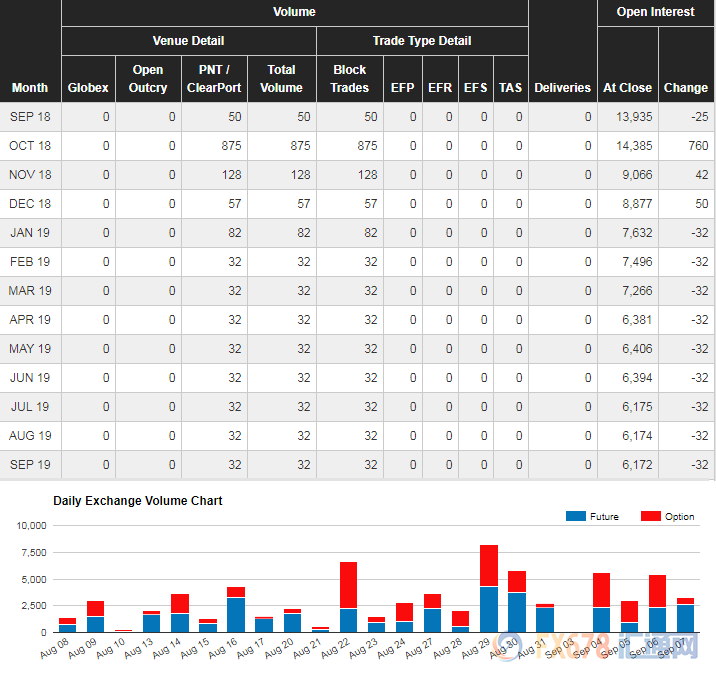Click the Change column header
This screenshot has height=682, width=716.
pyautogui.click(x=686, y=88)
